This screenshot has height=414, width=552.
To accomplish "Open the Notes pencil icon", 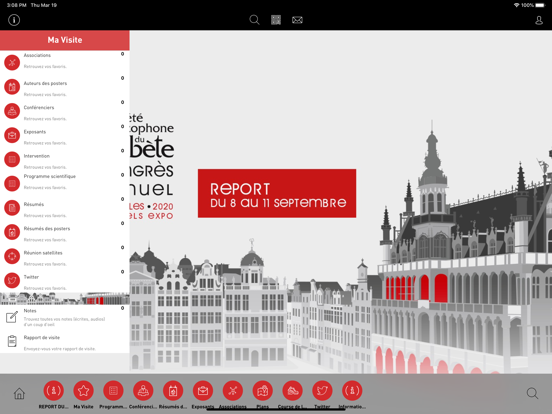I will coord(12,317).
